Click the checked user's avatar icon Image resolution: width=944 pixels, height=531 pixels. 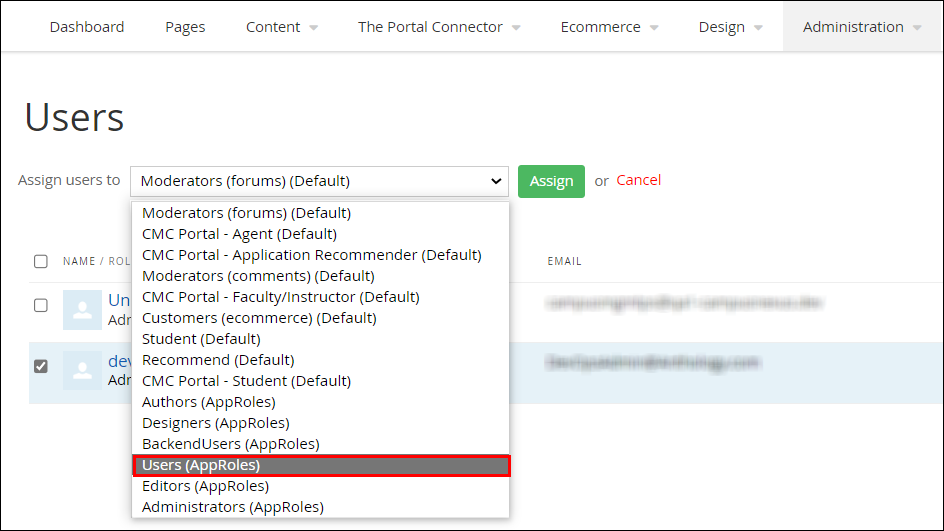(x=82, y=370)
